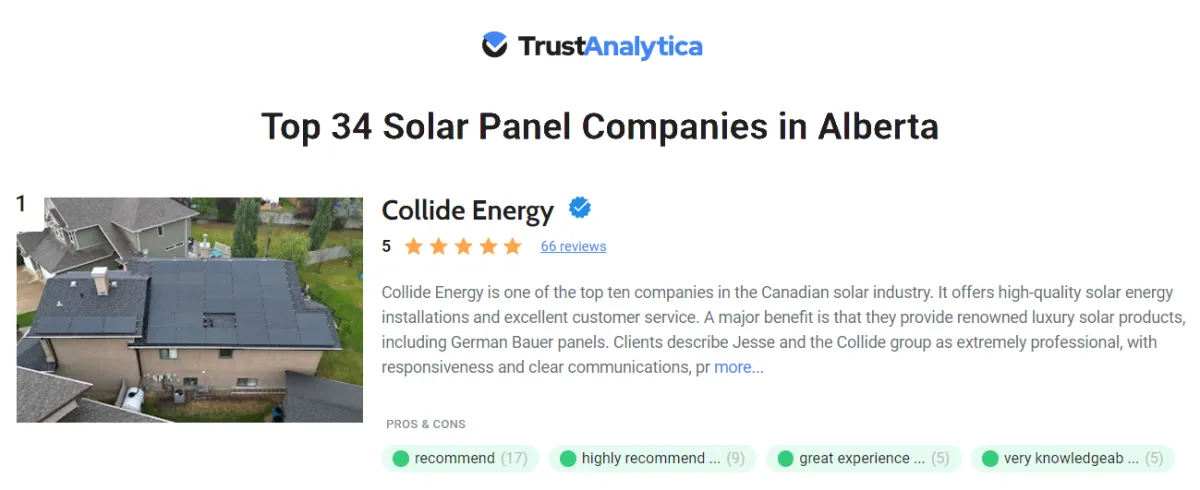Select the fourth rating star
The height and width of the screenshot is (490, 1200).
coord(488,246)
